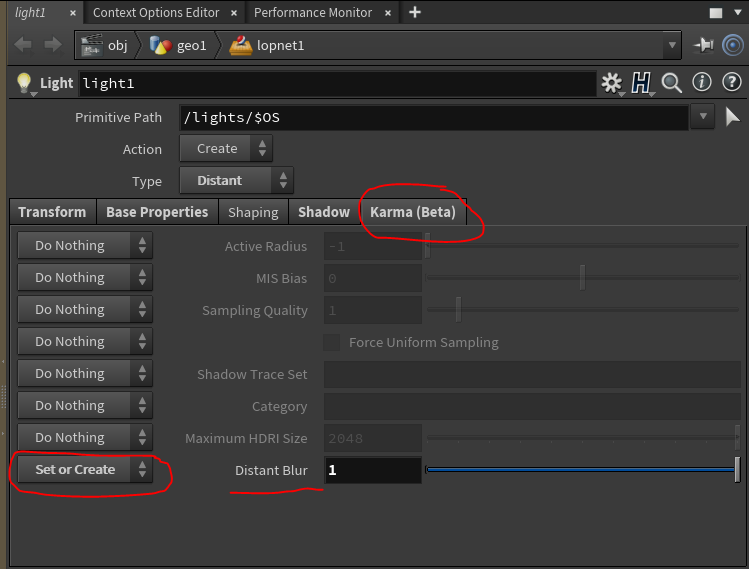Enable Force Uniform Sampling checkbox
This screenshot has height=569, width=749.
(331, 342)
